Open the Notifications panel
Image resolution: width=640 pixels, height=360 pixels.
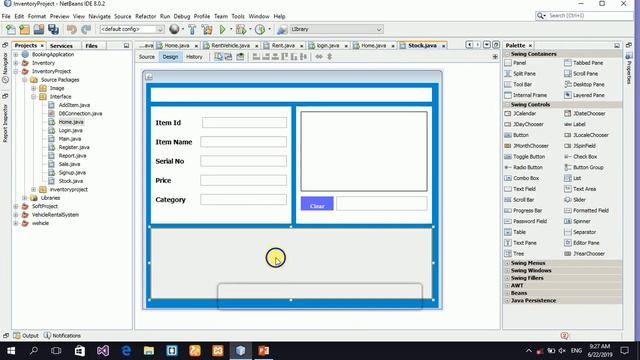coord(62,336)
